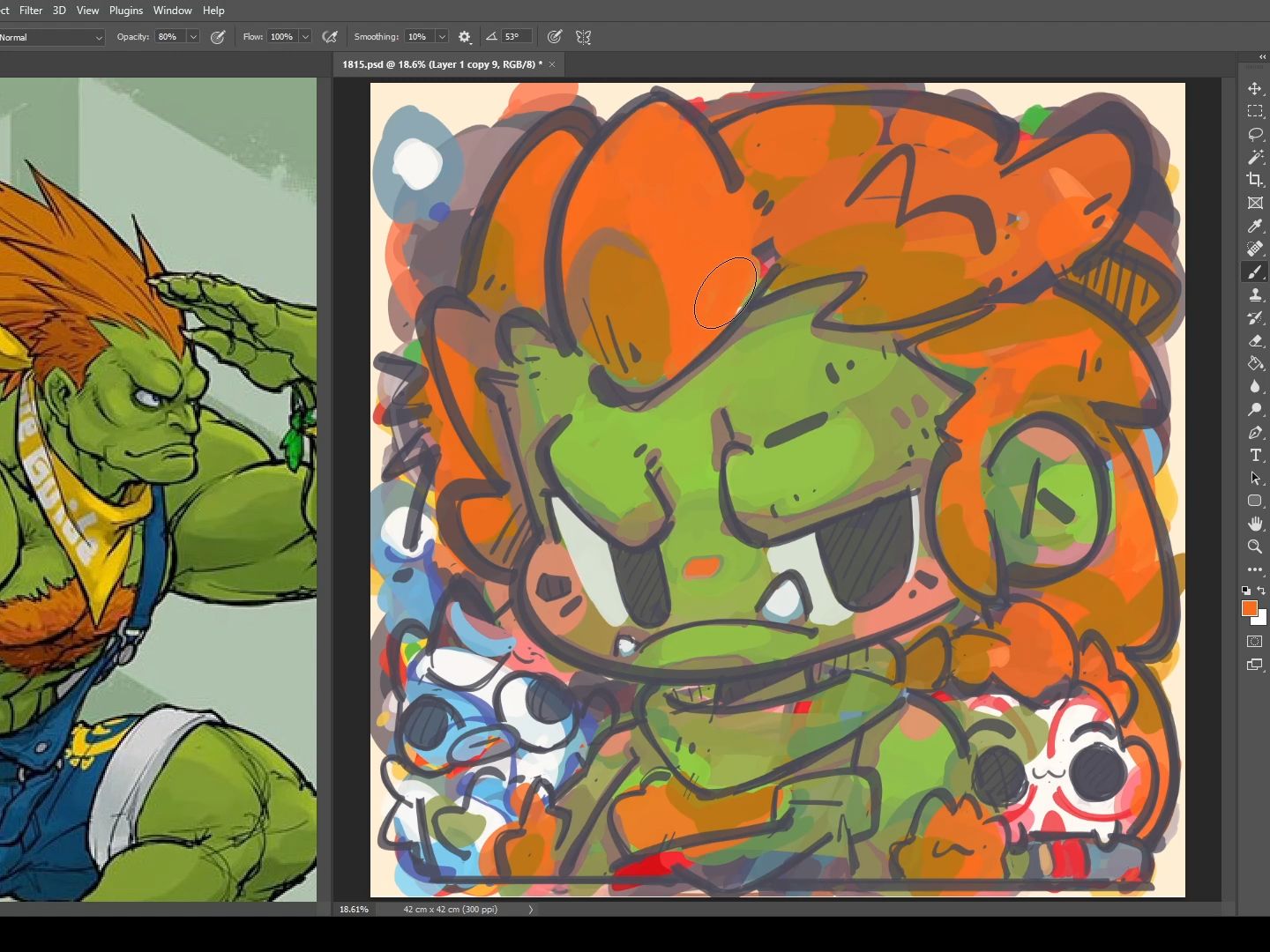This screenshot has width=1270, height=952.
Task: Select the Rounded Rectangle shape tool
Action: click(x=1255, y=501)
